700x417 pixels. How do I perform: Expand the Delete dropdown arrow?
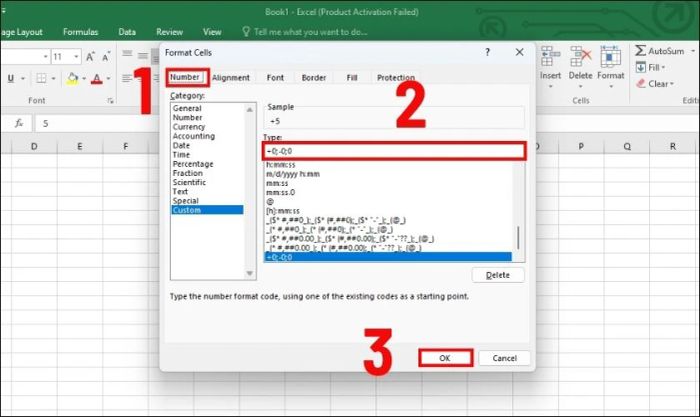pos(580,87)
